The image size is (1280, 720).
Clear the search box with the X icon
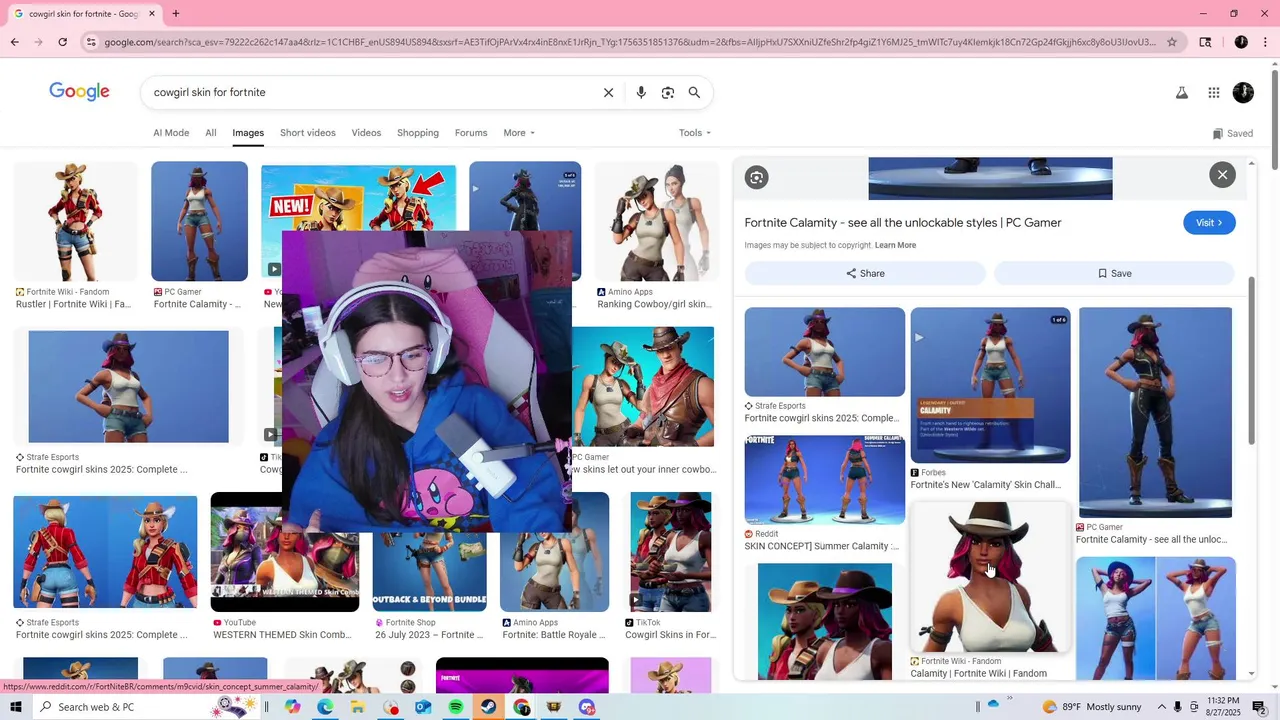click(608, 93)
